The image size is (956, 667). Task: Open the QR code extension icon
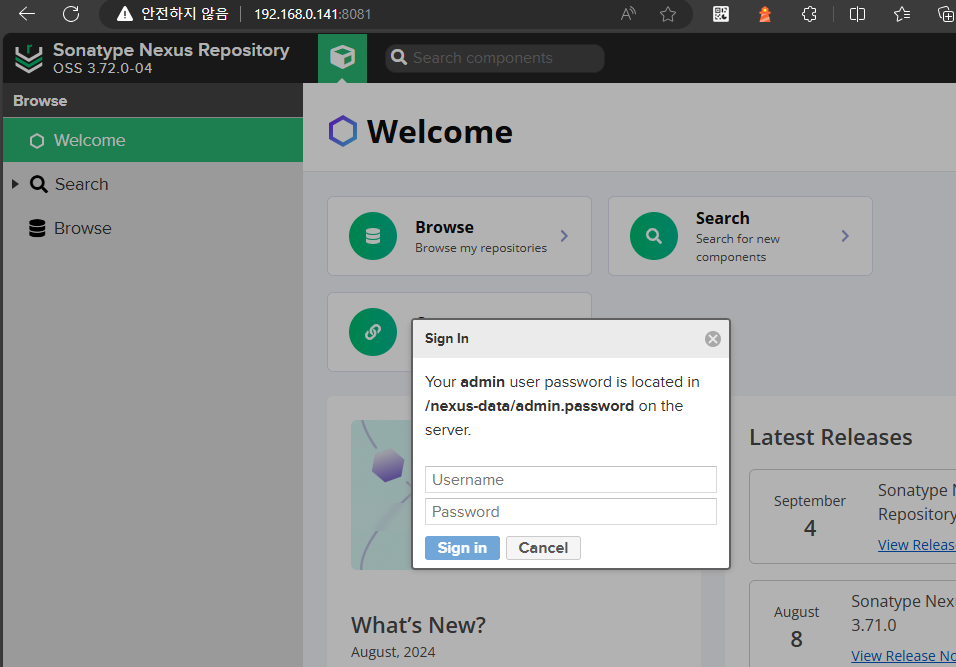[721, 14]
